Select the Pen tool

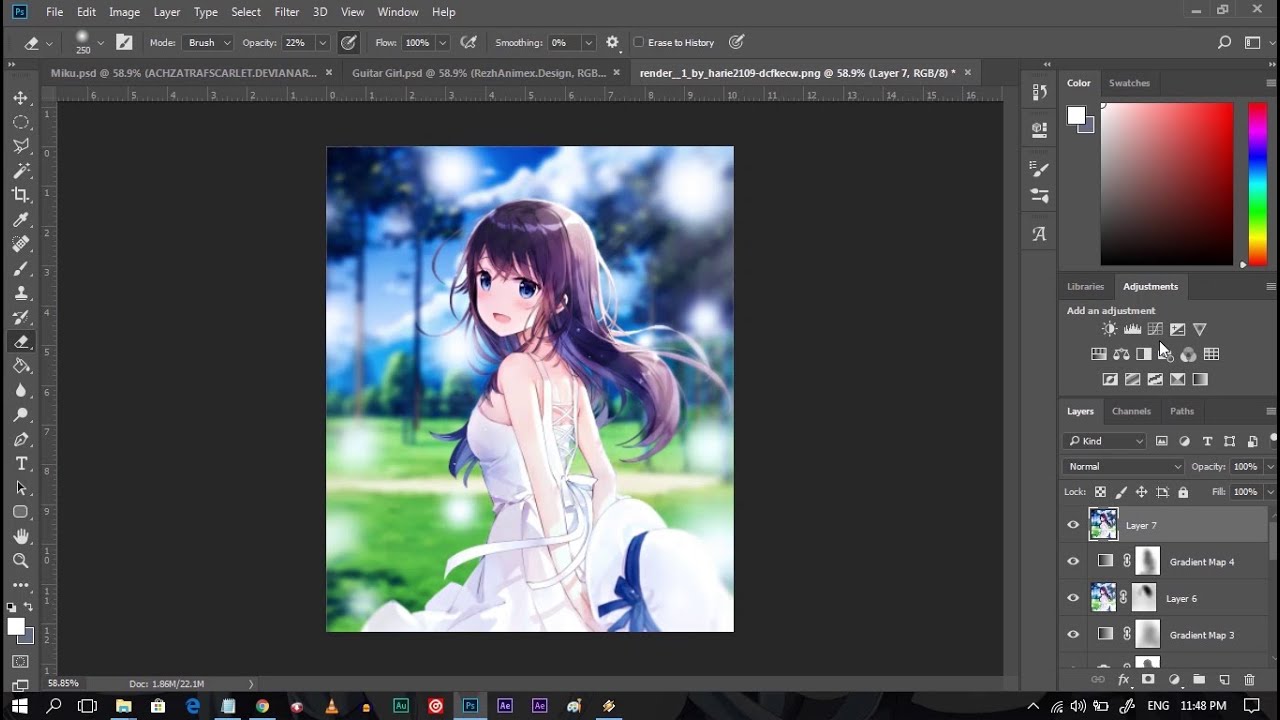(20, 439)
